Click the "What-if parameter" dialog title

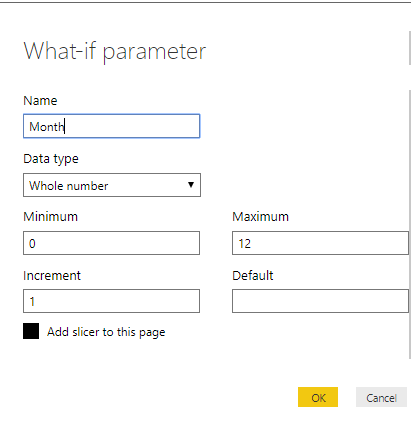(115, 51)
